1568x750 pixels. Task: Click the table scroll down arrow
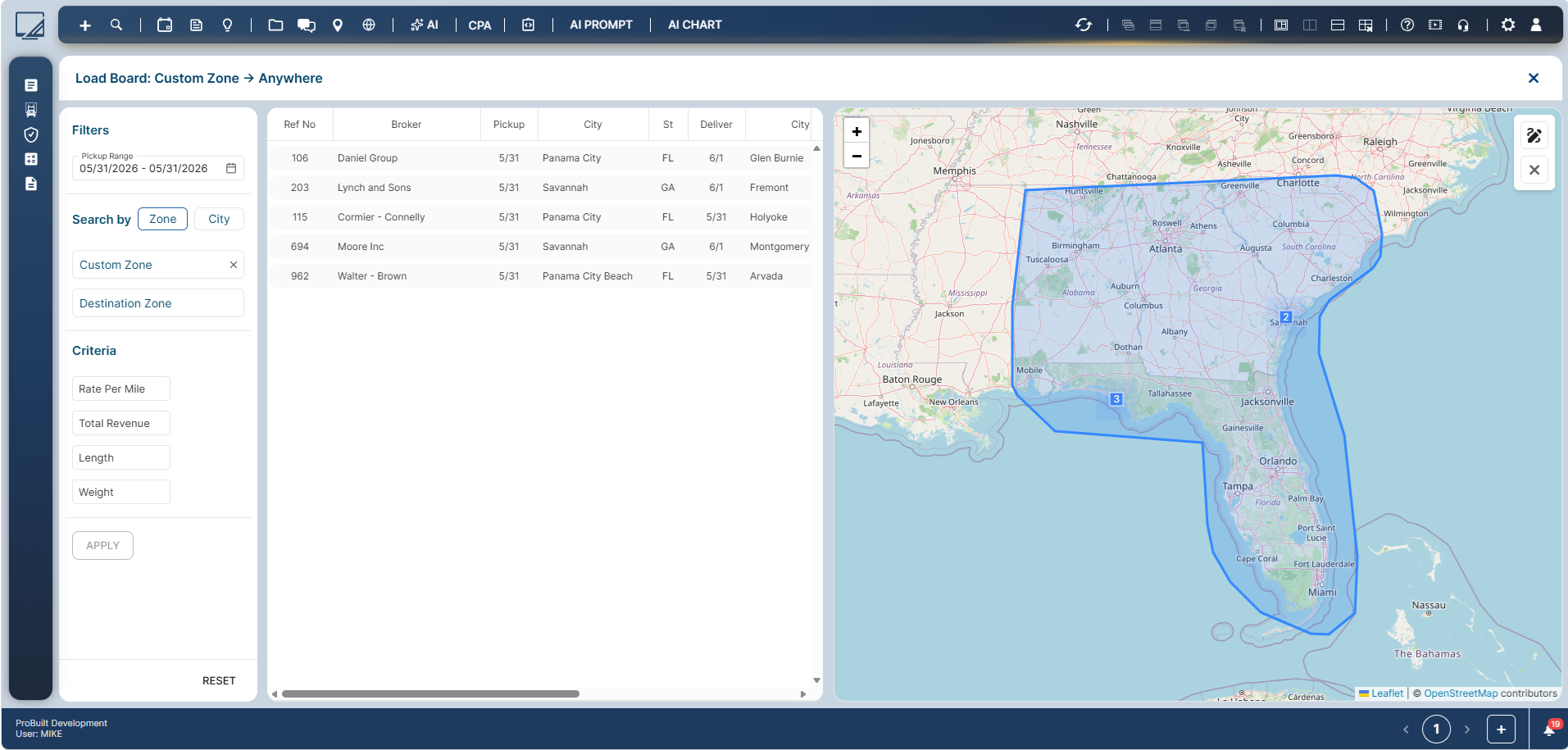[816, 680]
